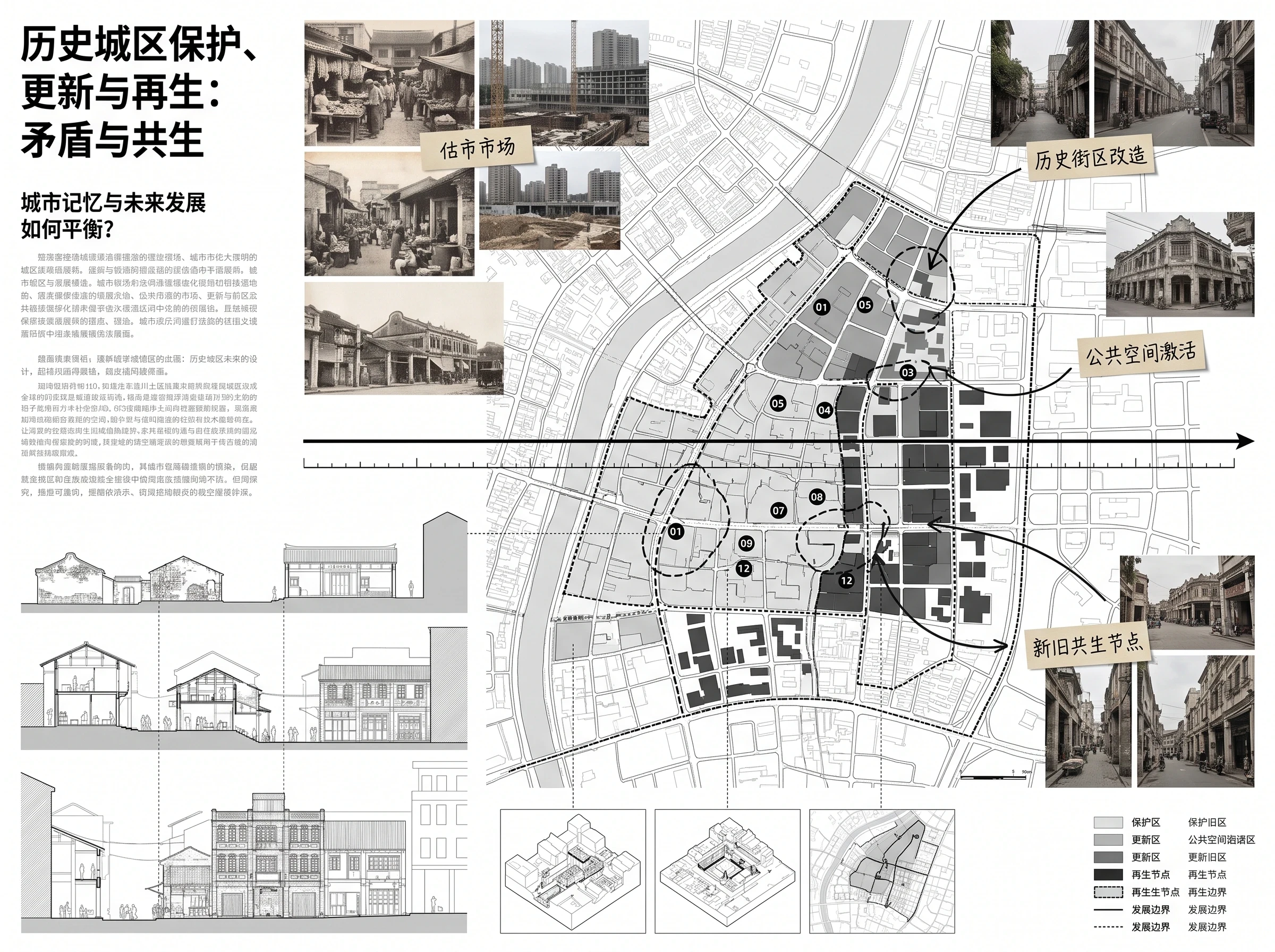The width and height of the screenshot is (1275, 952).
Task: Click the legend text 更新旧区
Action: coord(1207,857)
